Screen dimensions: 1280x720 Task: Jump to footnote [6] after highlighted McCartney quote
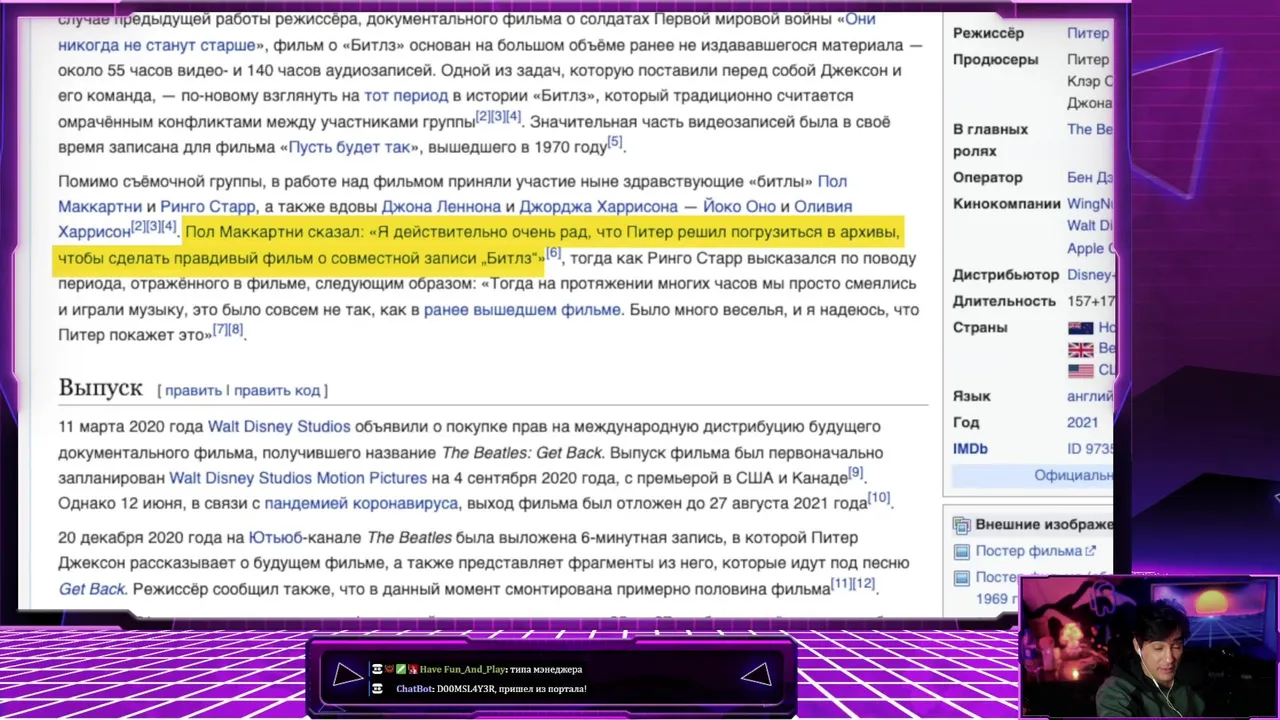click(x=553, y=253)
